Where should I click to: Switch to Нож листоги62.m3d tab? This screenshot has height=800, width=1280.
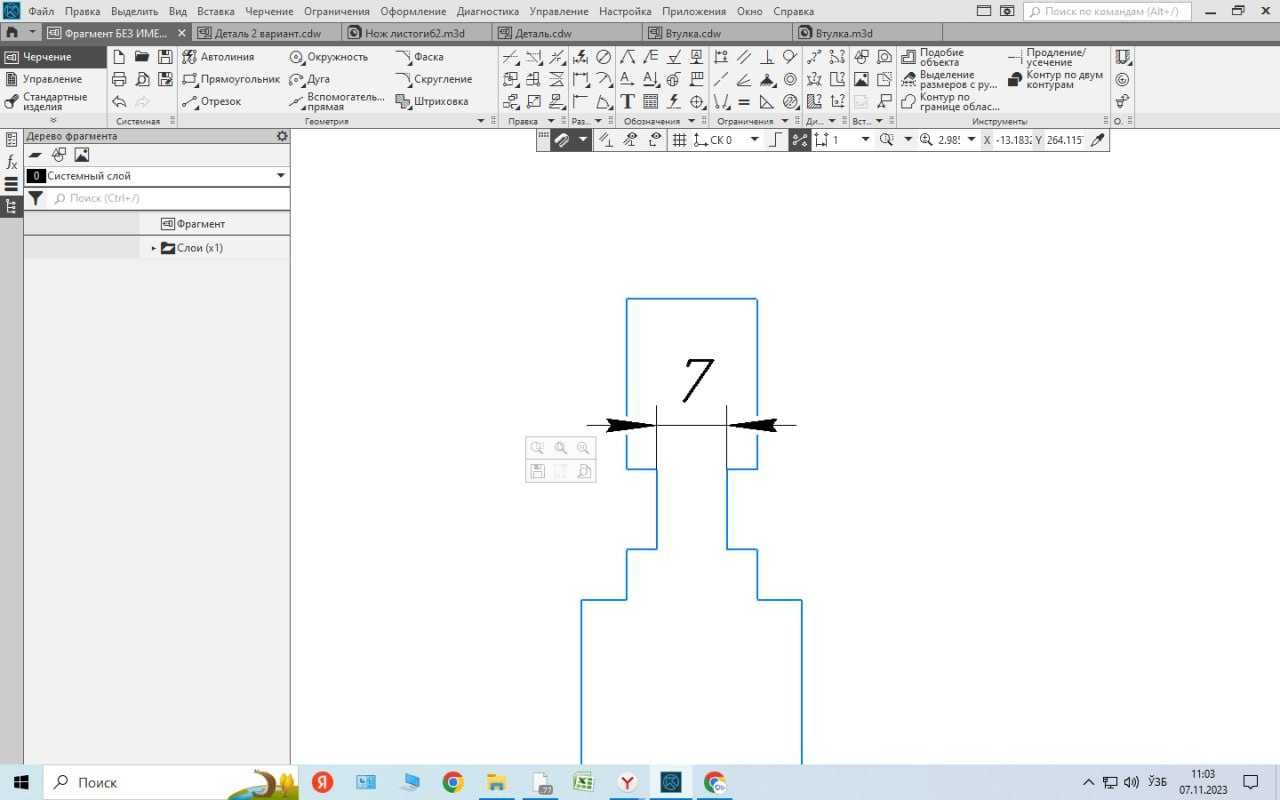pyautogui.click(x=415, y=33)
